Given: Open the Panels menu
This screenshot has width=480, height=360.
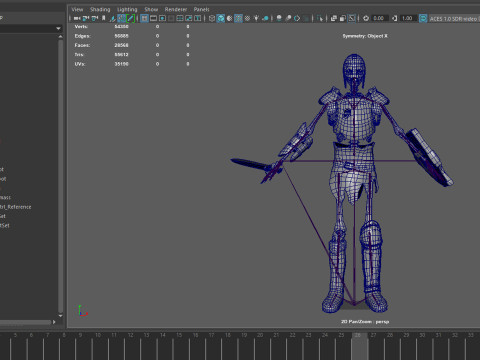Looking at the screenshot, I should pos(201,9).
